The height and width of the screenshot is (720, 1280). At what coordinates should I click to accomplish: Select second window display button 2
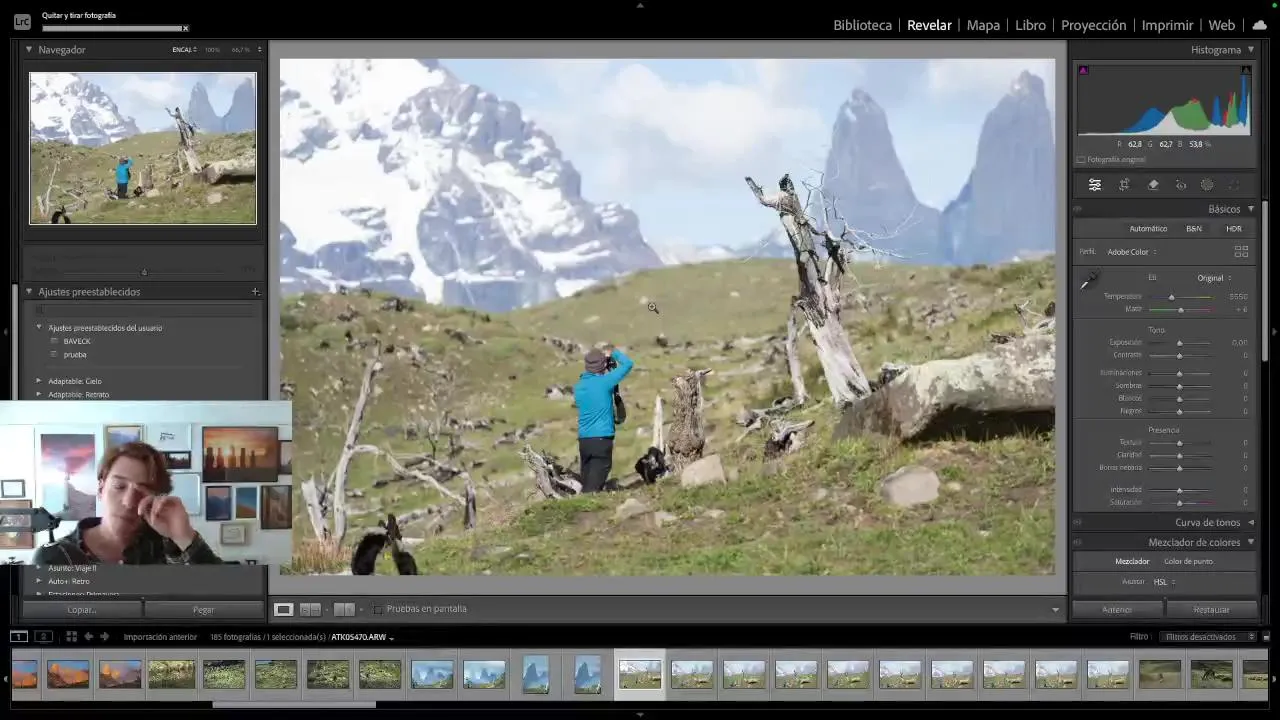click(x=43, y=636)
